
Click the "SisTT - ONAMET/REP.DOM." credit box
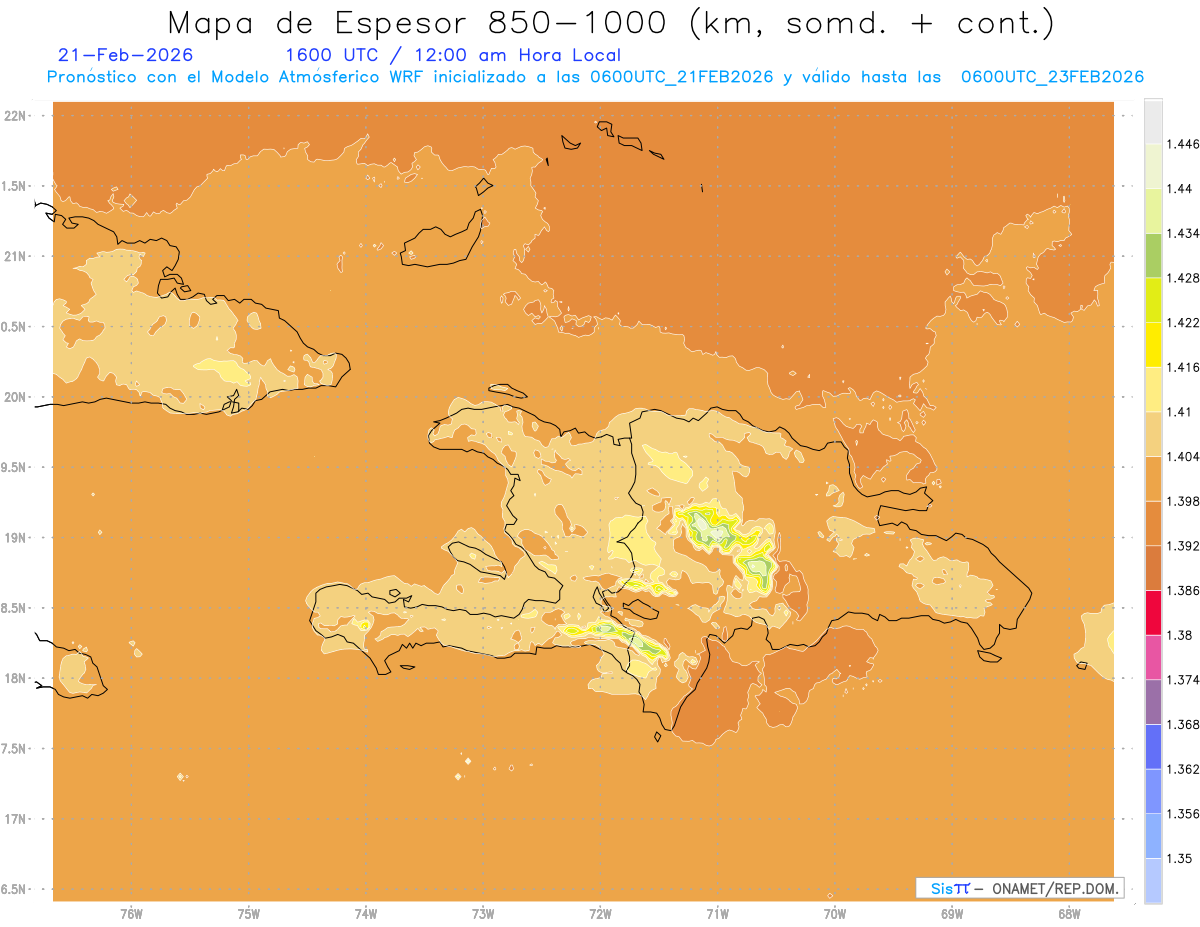pos(1020,888)
